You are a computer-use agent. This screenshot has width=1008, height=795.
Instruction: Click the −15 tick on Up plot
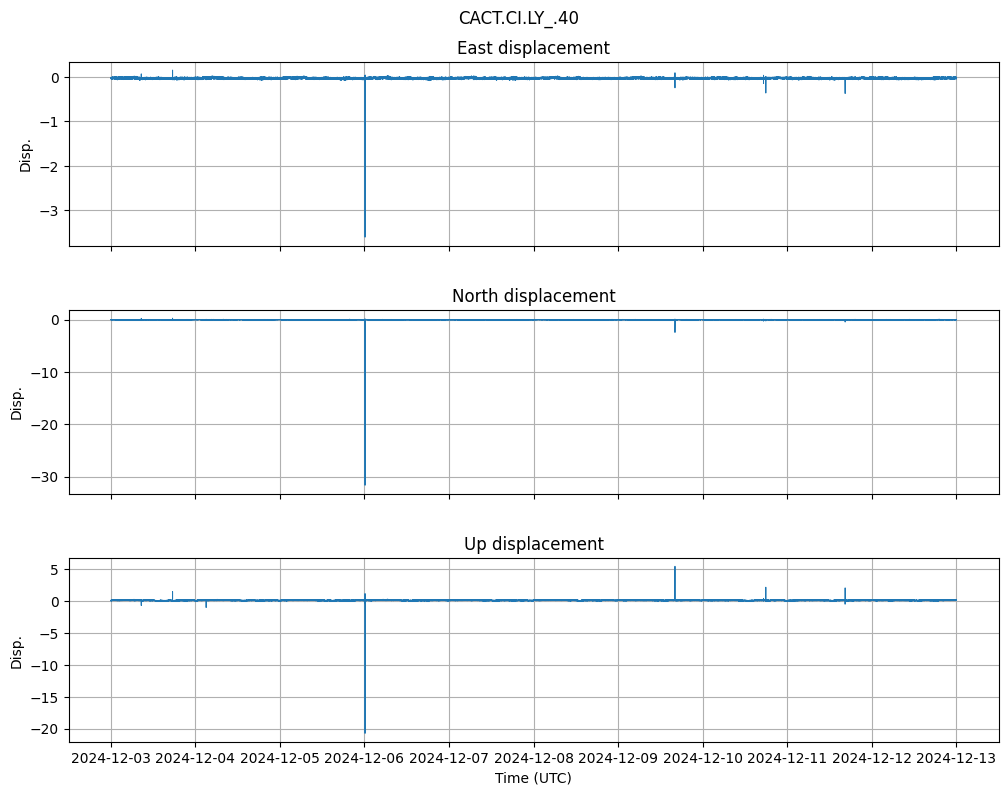[45, 697]
